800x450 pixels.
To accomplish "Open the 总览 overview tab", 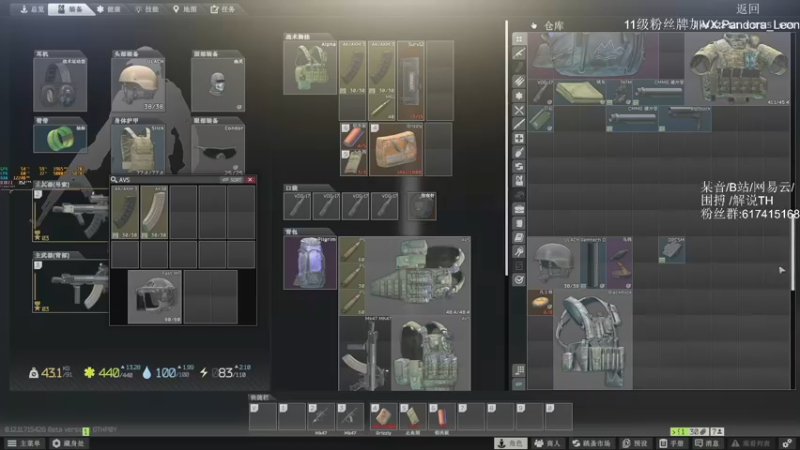I will point(32,9).
